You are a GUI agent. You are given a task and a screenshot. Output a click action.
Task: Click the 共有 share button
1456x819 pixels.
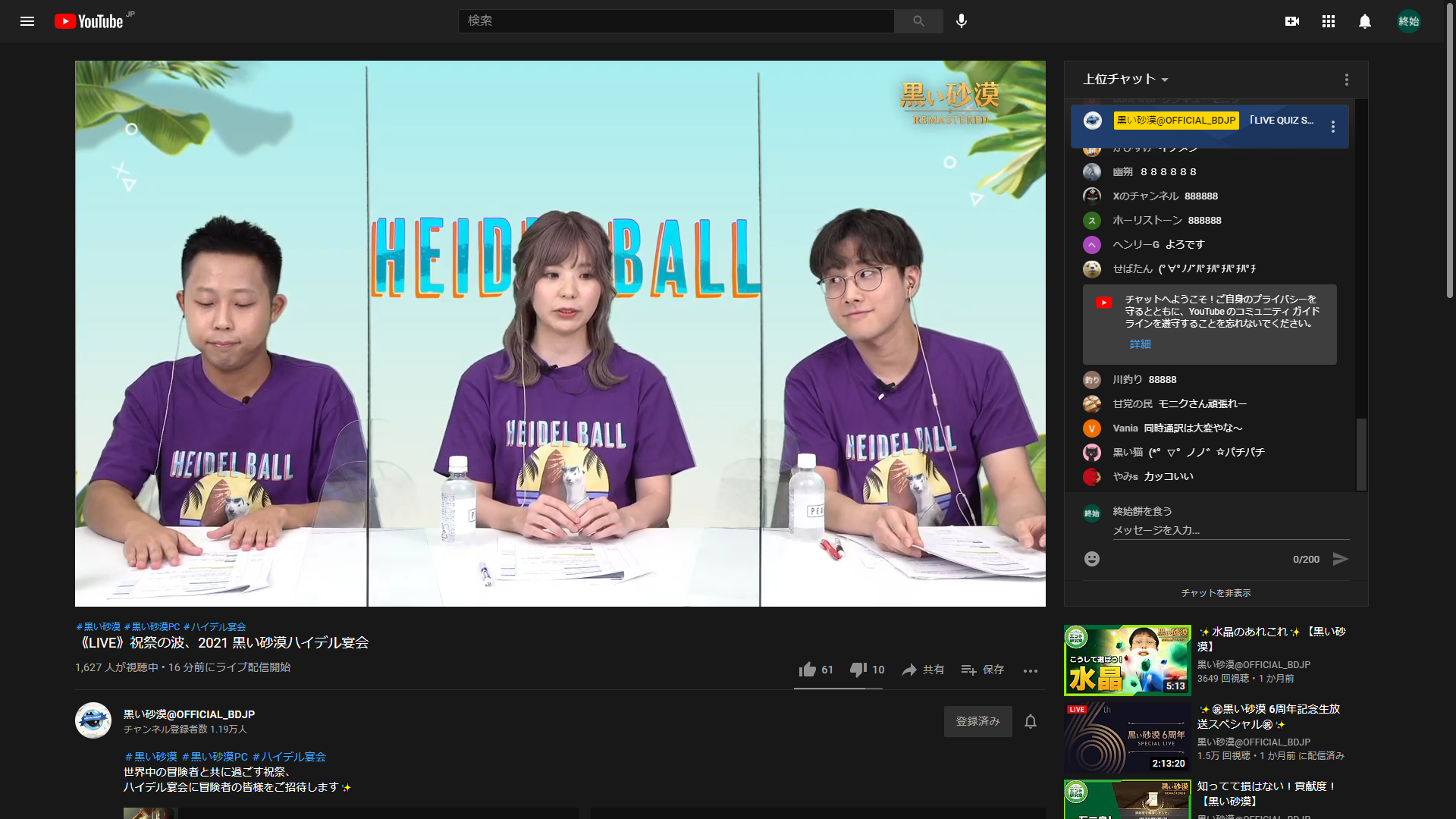pos(923,670)
